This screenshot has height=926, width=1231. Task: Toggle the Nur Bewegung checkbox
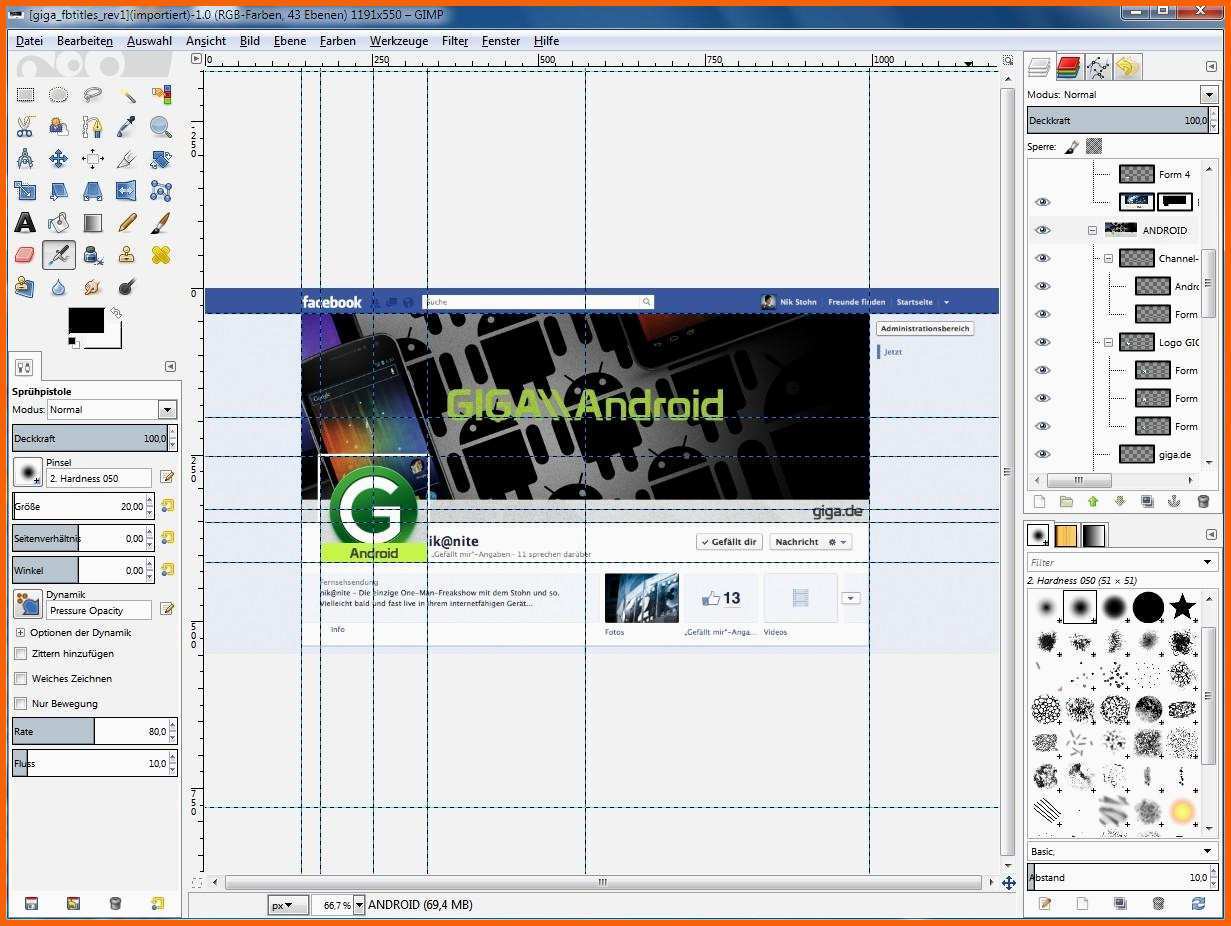[x=21, y=704]
